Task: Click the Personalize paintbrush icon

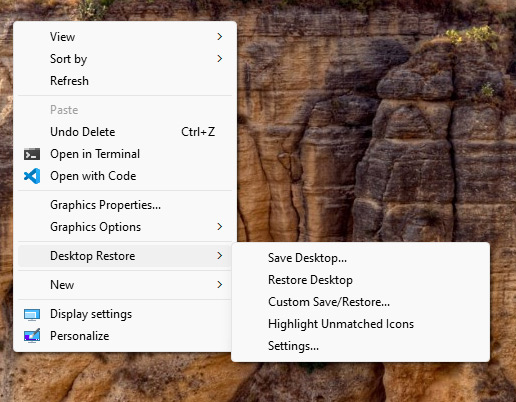Action: 32,336
